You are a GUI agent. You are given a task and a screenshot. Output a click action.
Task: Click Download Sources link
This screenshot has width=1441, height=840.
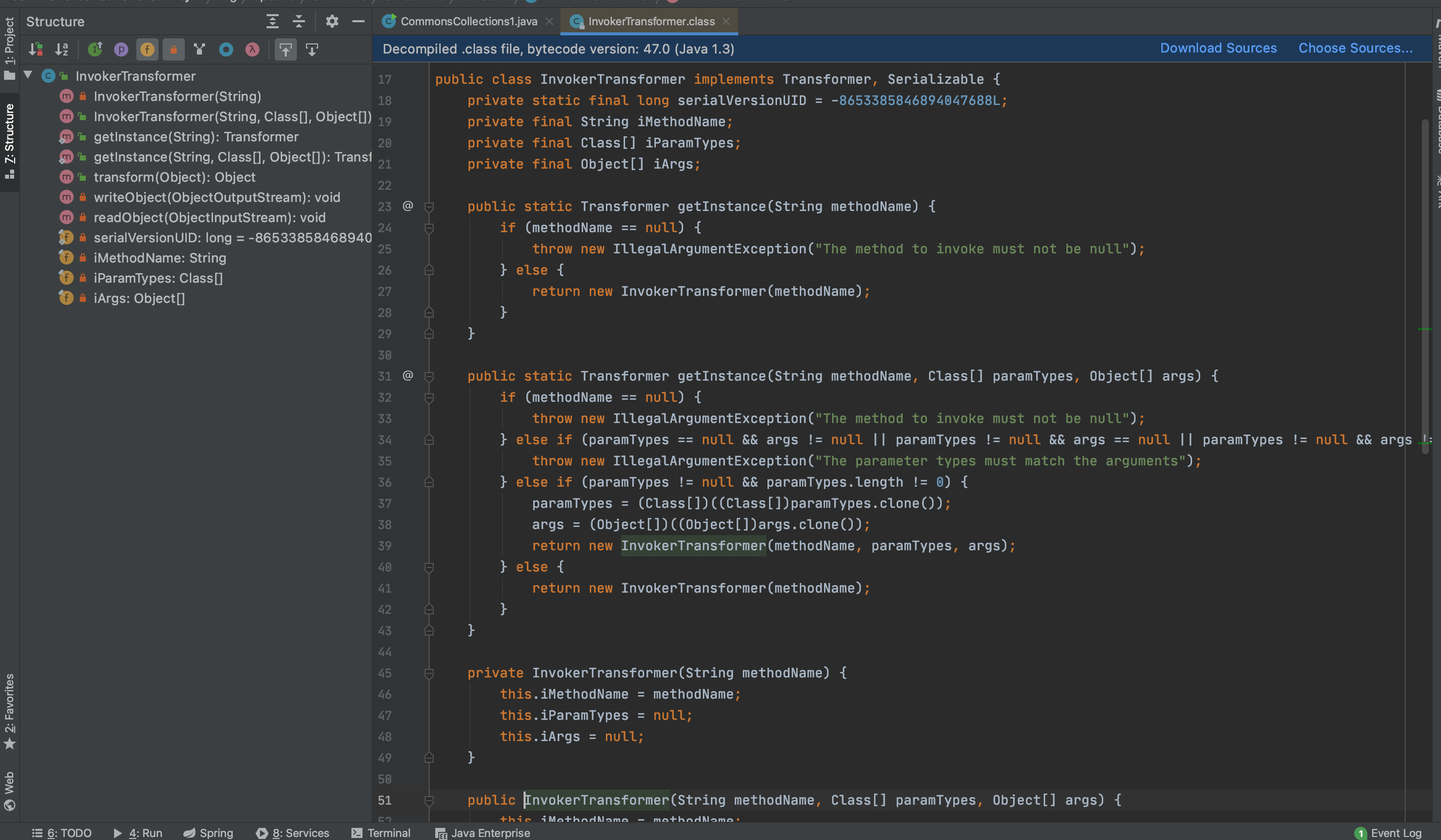tap(1218, 48)
